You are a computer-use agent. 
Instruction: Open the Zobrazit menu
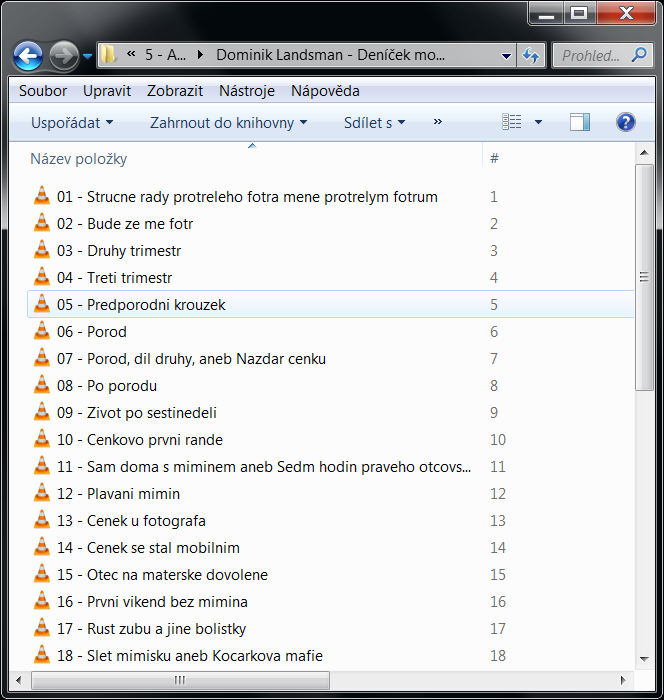pyautogui.click(x=175, y=91)
